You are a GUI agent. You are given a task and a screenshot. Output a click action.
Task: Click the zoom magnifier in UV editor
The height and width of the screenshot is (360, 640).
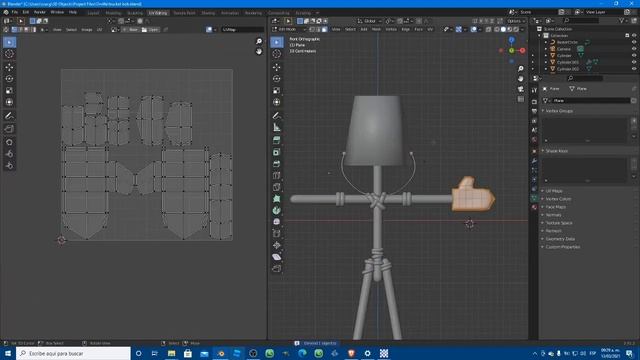point(259,41)
